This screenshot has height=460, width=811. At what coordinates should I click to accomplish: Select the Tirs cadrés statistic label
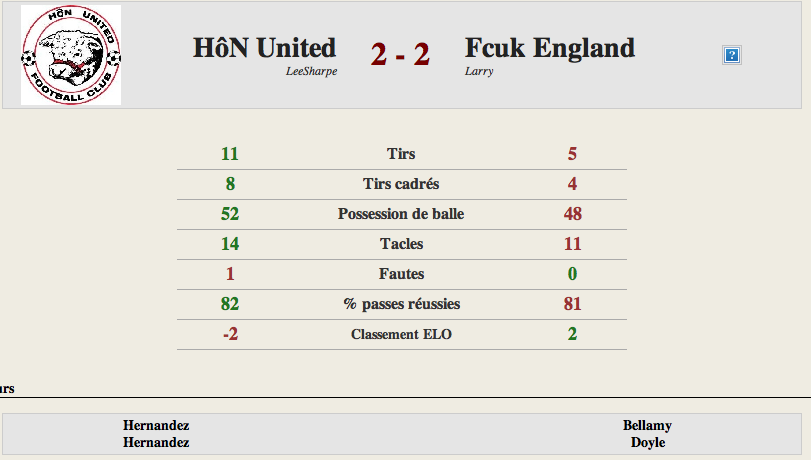point(401,184)
